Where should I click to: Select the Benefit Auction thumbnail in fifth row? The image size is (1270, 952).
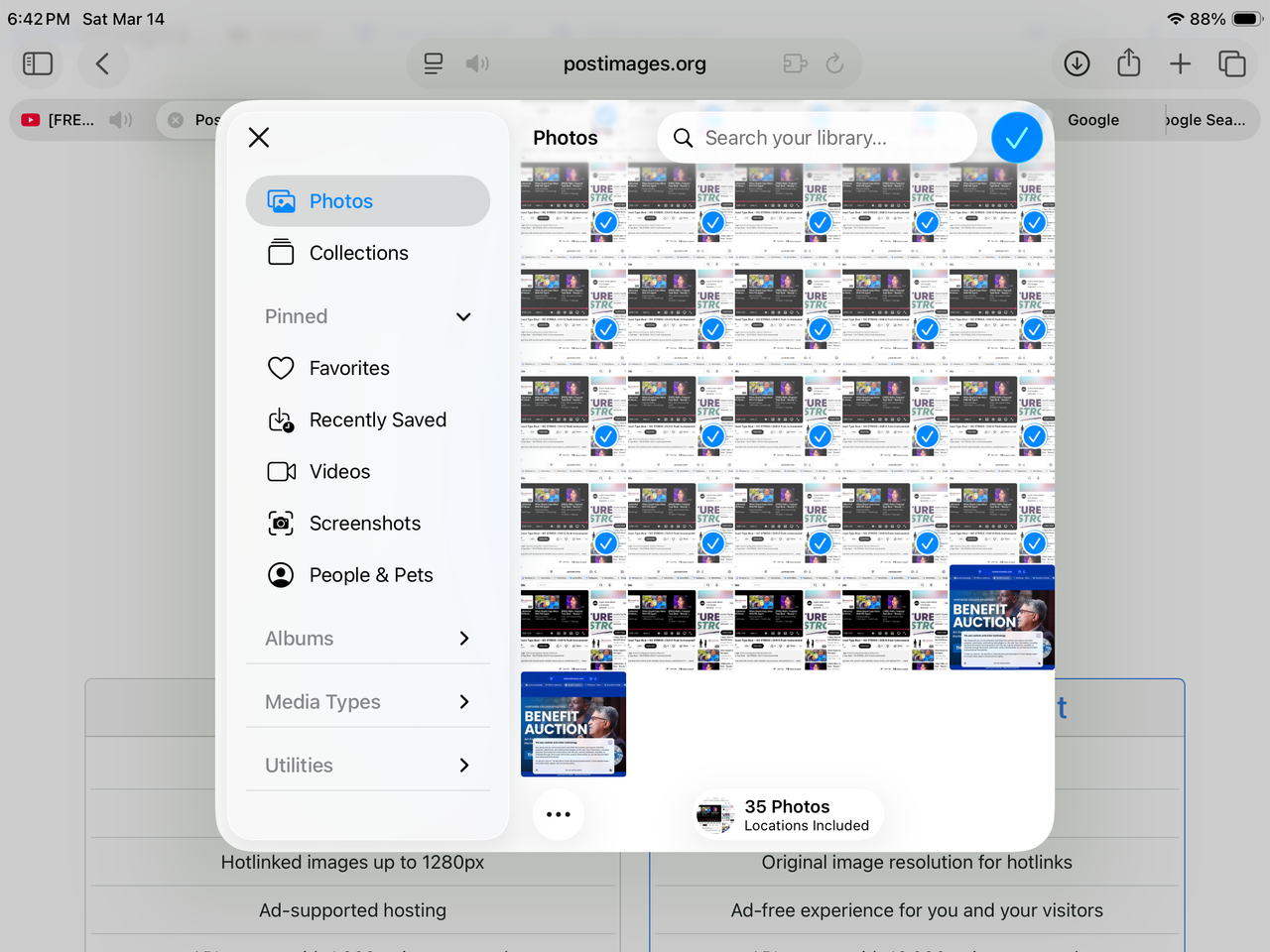[x=1002, y=618]
